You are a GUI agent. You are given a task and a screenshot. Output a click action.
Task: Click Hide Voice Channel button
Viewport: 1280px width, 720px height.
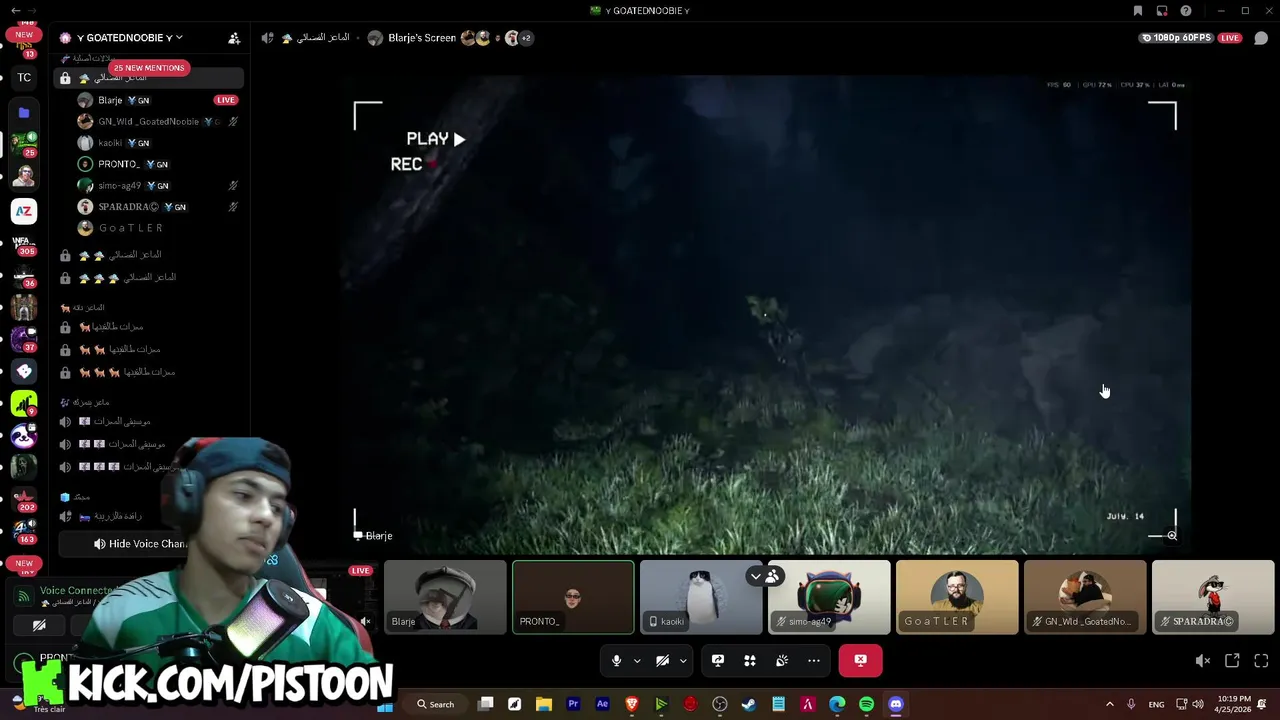140,544
